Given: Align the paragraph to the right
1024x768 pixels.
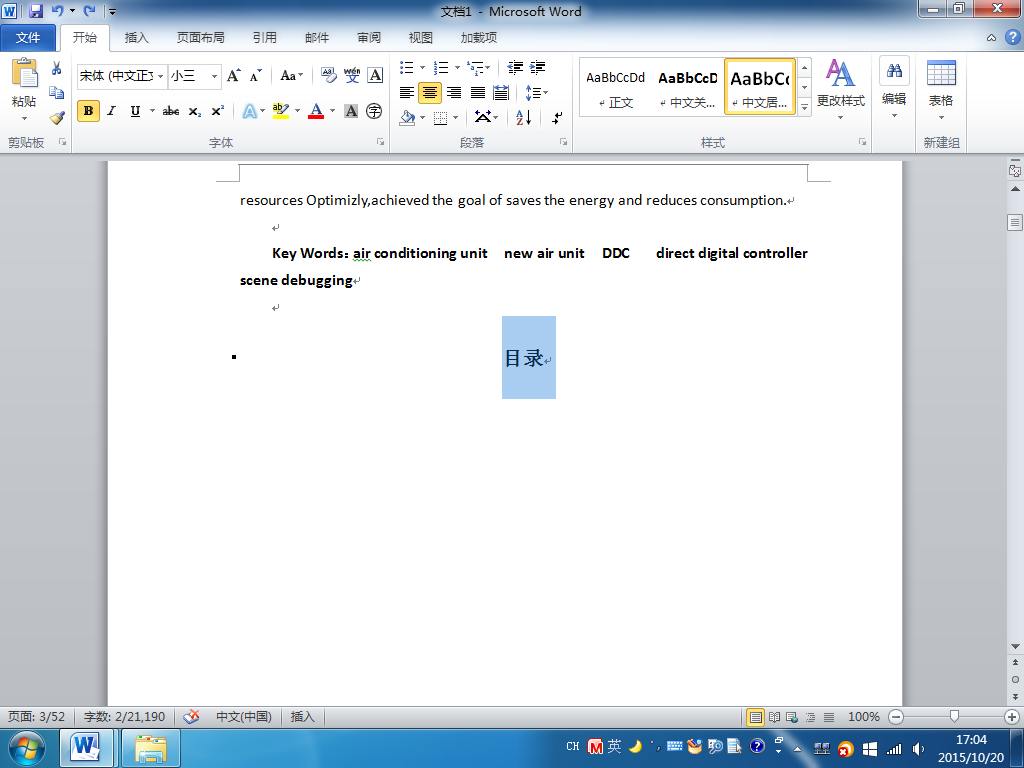Looking at the screenshot, I should tap(454, 93).
